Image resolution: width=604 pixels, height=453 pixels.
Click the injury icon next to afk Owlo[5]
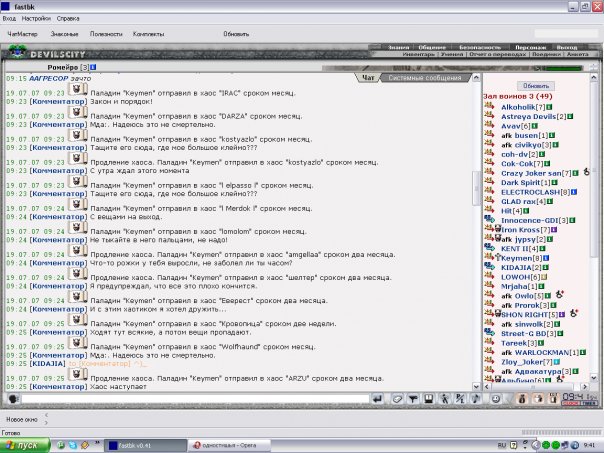click(x=559, y=295)
